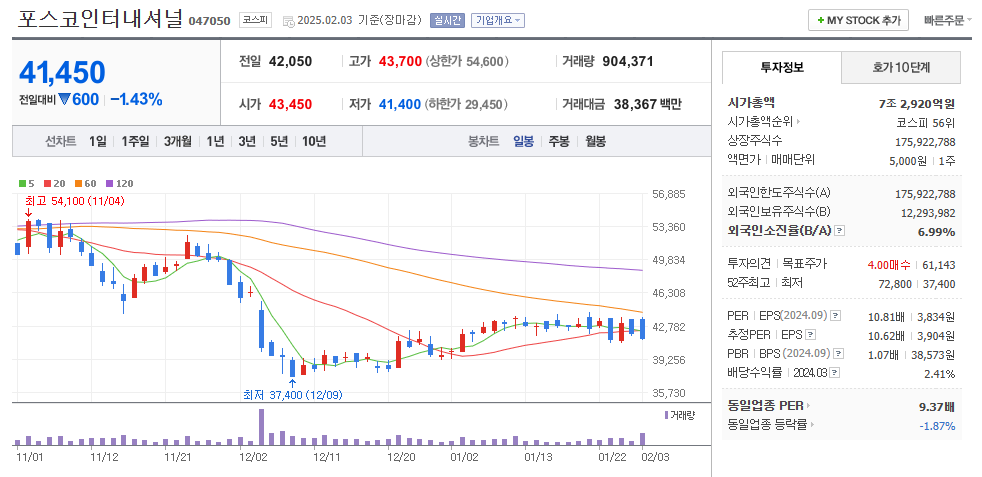The image size is (982, 477).
Task: Select the 1일 line chart period
Action: point(97,141)
